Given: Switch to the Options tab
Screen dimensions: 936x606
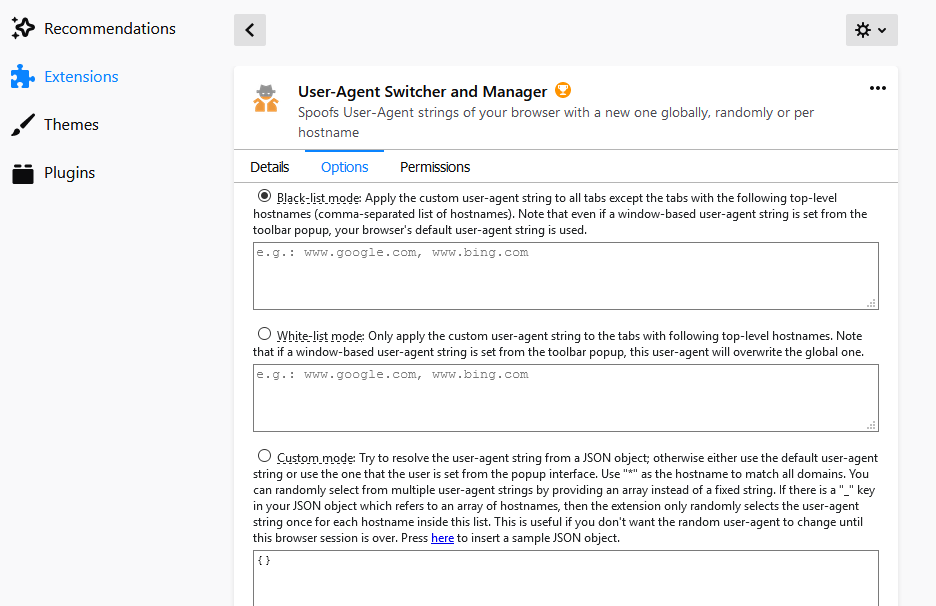Looking at the screenshot, I should click(x=344, y=167).
